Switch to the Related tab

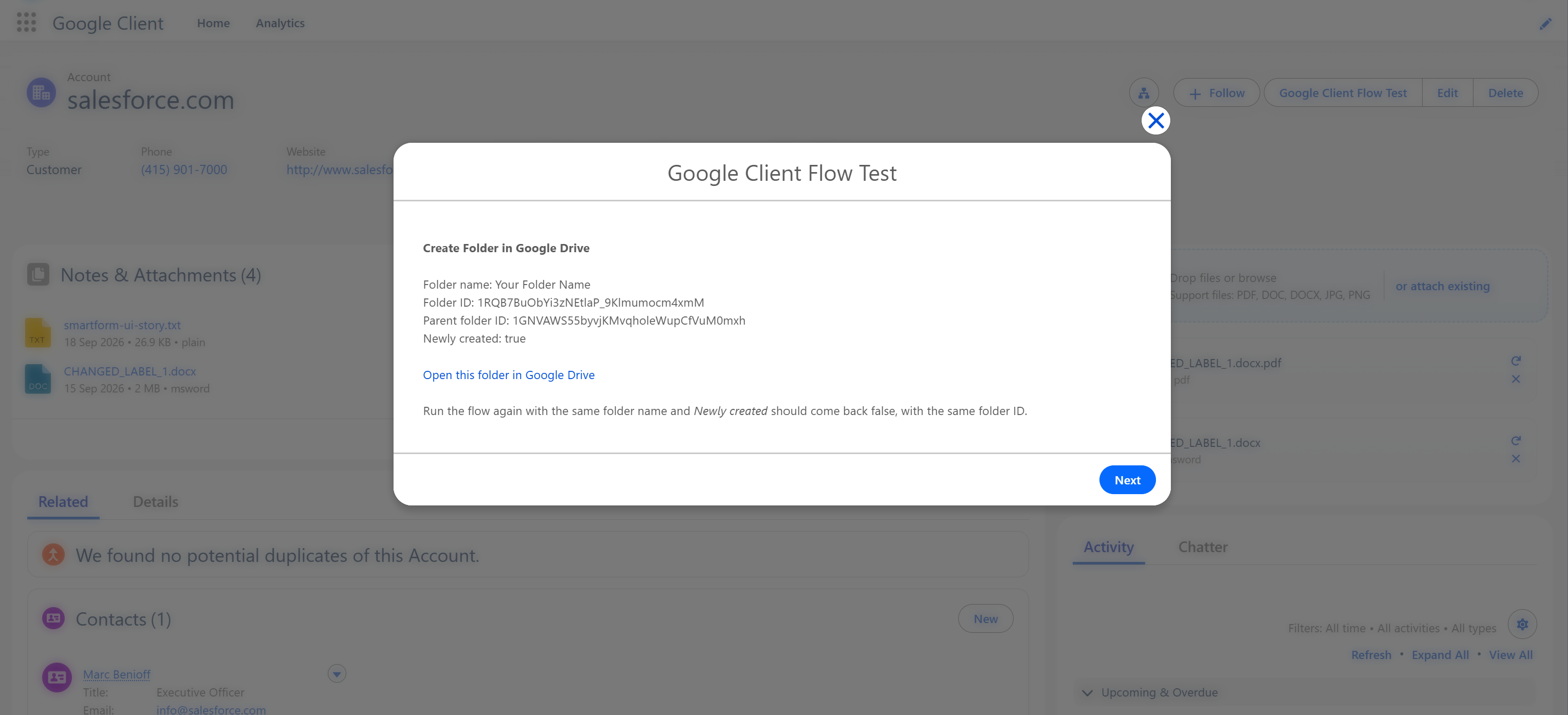[63, 502]
